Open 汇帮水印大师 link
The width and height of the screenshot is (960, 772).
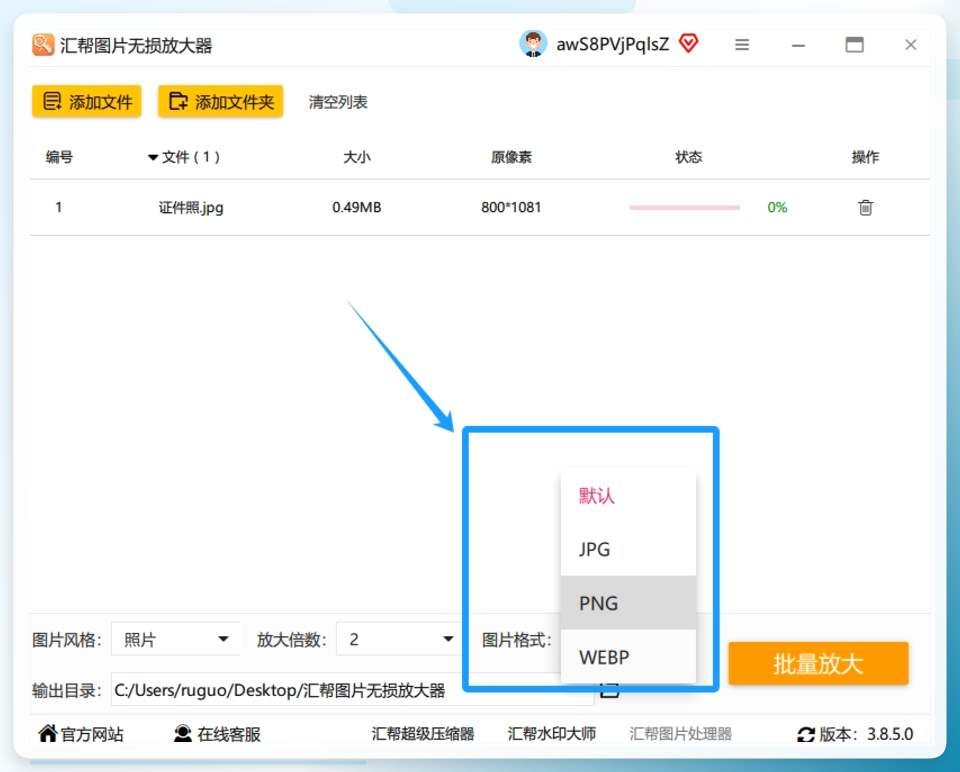[x=552, y=734]
